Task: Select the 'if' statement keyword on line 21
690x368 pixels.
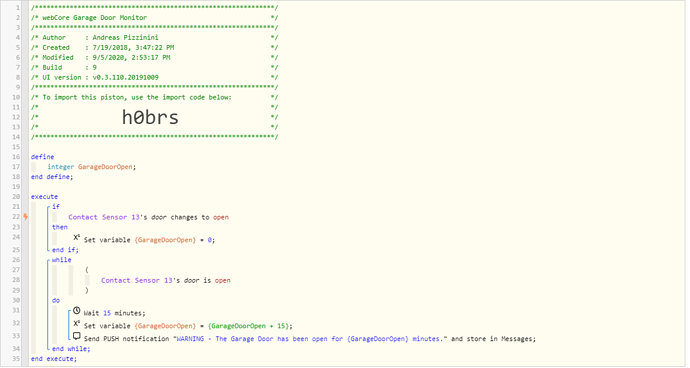Action: click(x=56, y=206)
